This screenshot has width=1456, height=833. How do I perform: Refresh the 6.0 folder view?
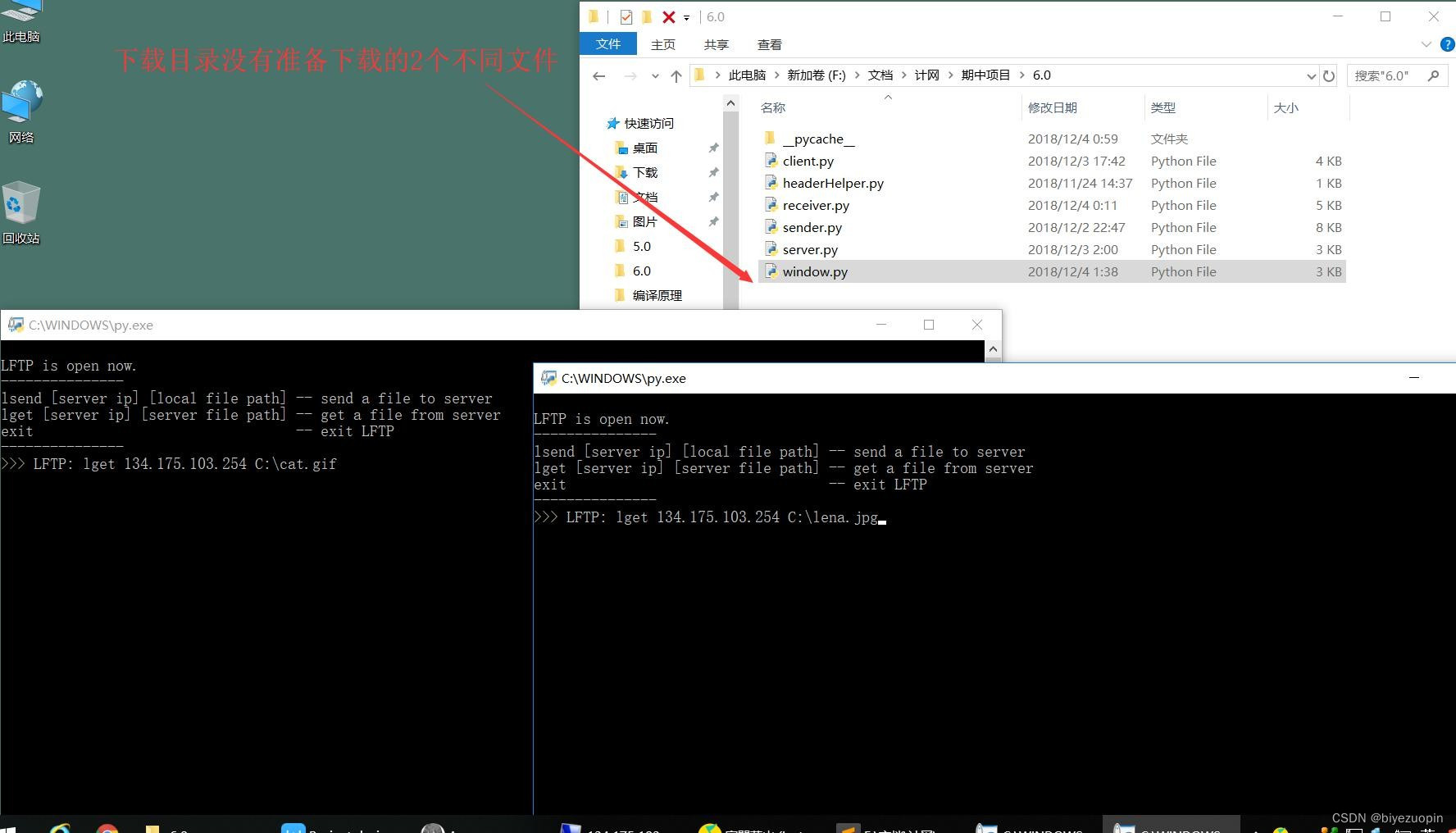[x=1329, y=75]
